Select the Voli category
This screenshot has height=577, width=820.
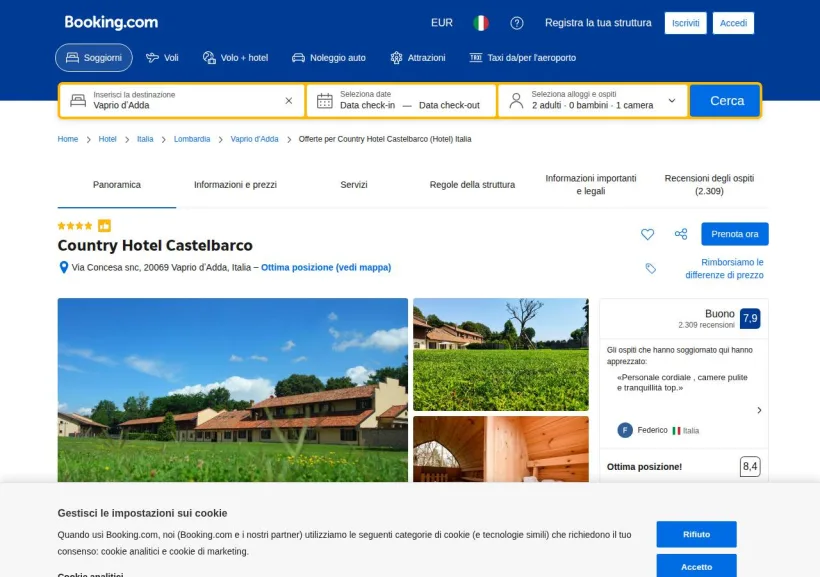click(162, 58)
